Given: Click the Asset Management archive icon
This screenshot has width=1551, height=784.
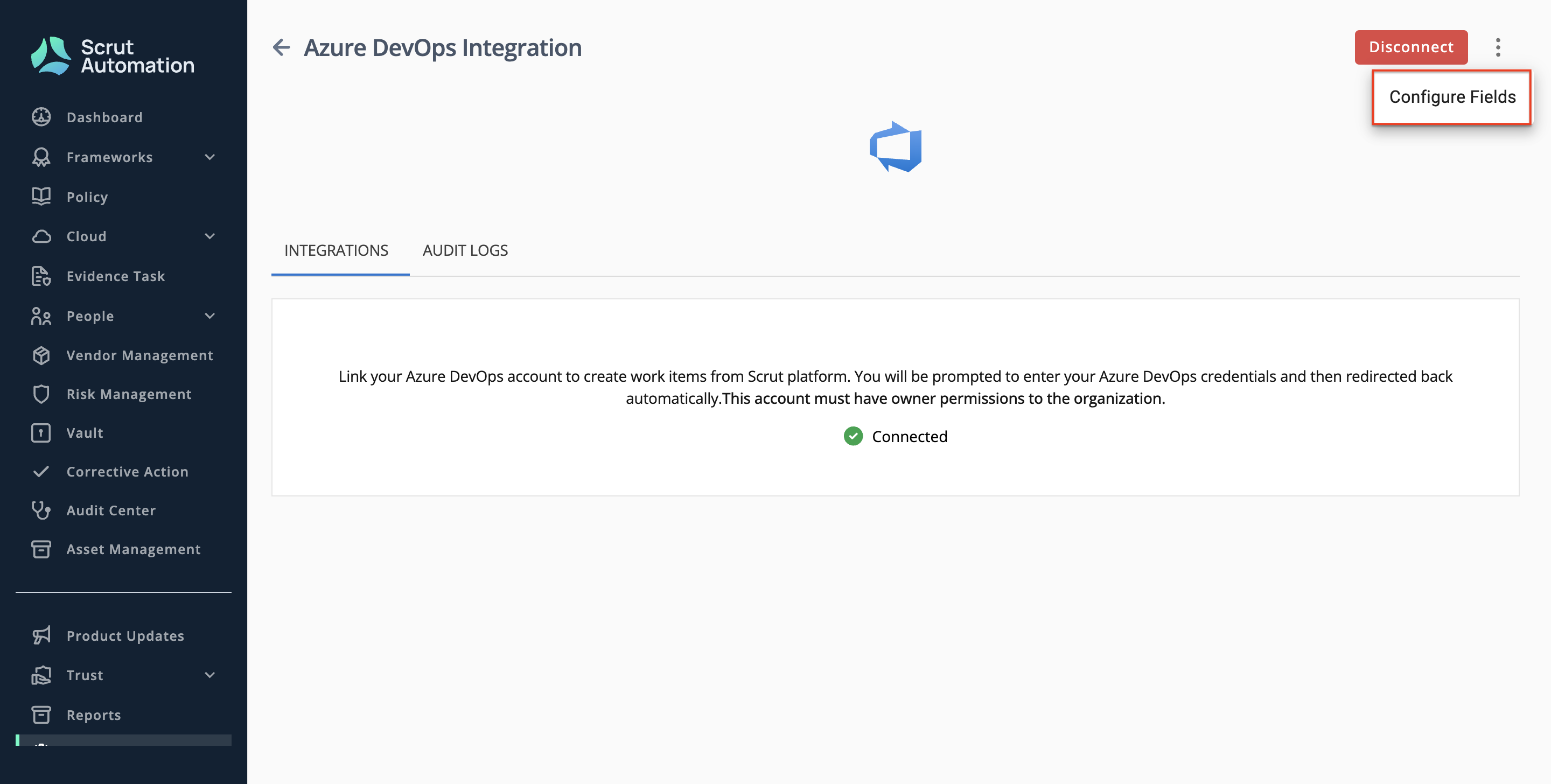Looking at the screenshot, I should [x=41, y=549].
